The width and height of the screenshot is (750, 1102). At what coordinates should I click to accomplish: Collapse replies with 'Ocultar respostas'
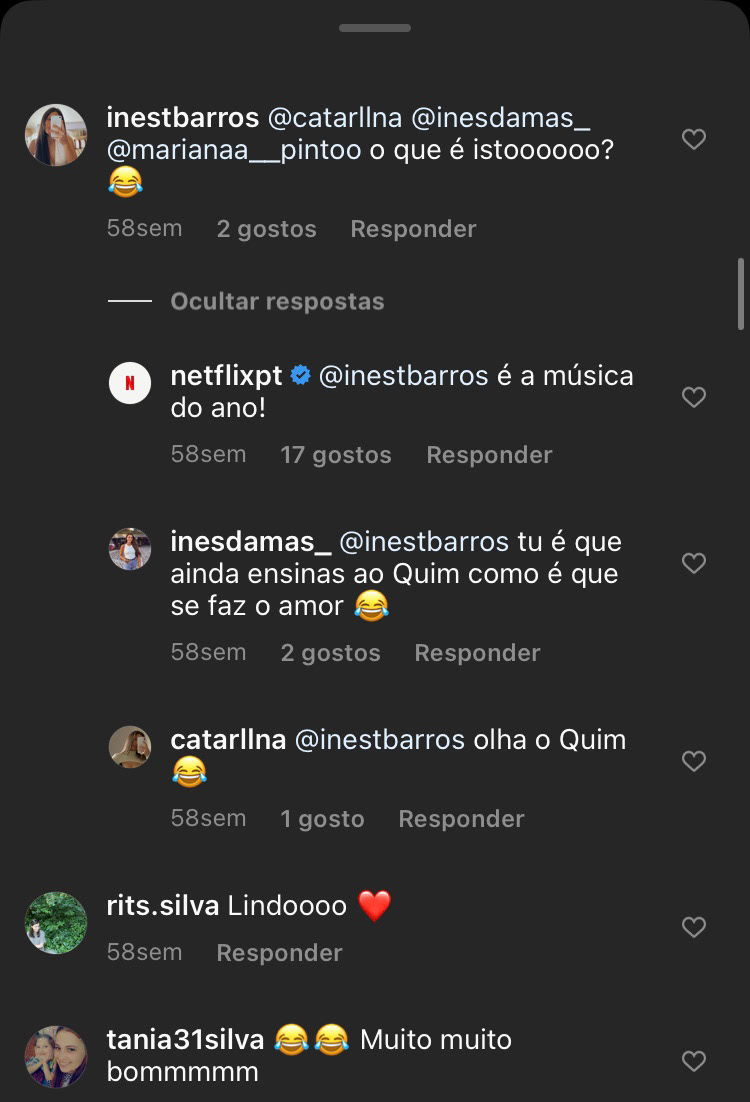pyautogui.click(x=277, y=301)
